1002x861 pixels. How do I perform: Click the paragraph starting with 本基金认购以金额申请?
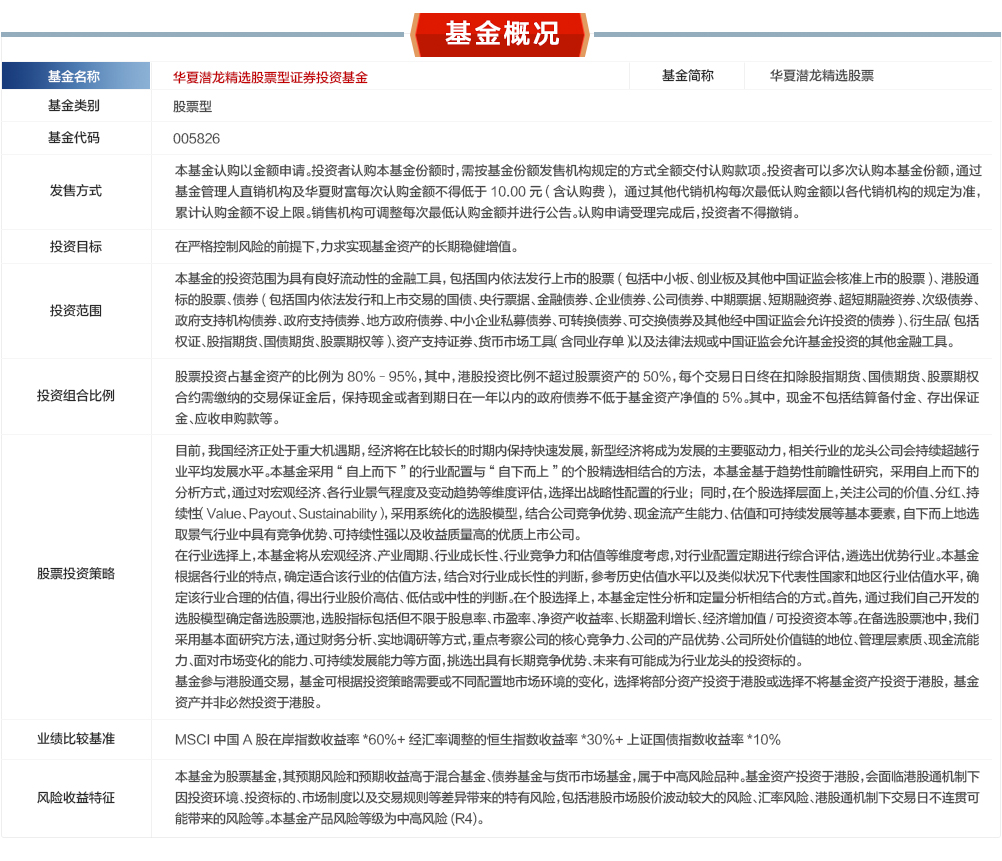pyautogui.click(x=575, y=191)
